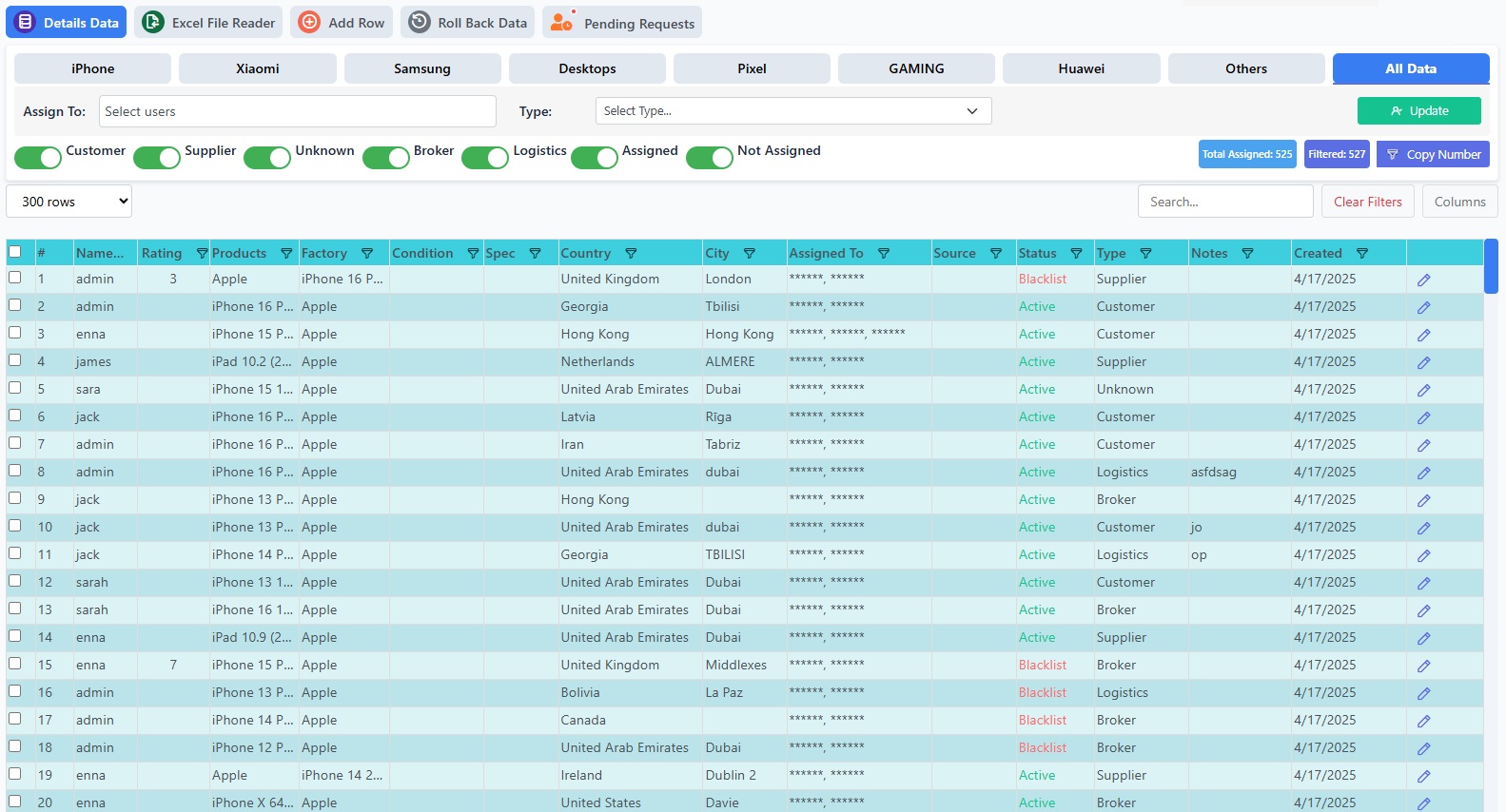Click edit pencil on row 15 Middlexes
The height and width of the screenshot is (812, 1506).
click(x=1423, y=666)
